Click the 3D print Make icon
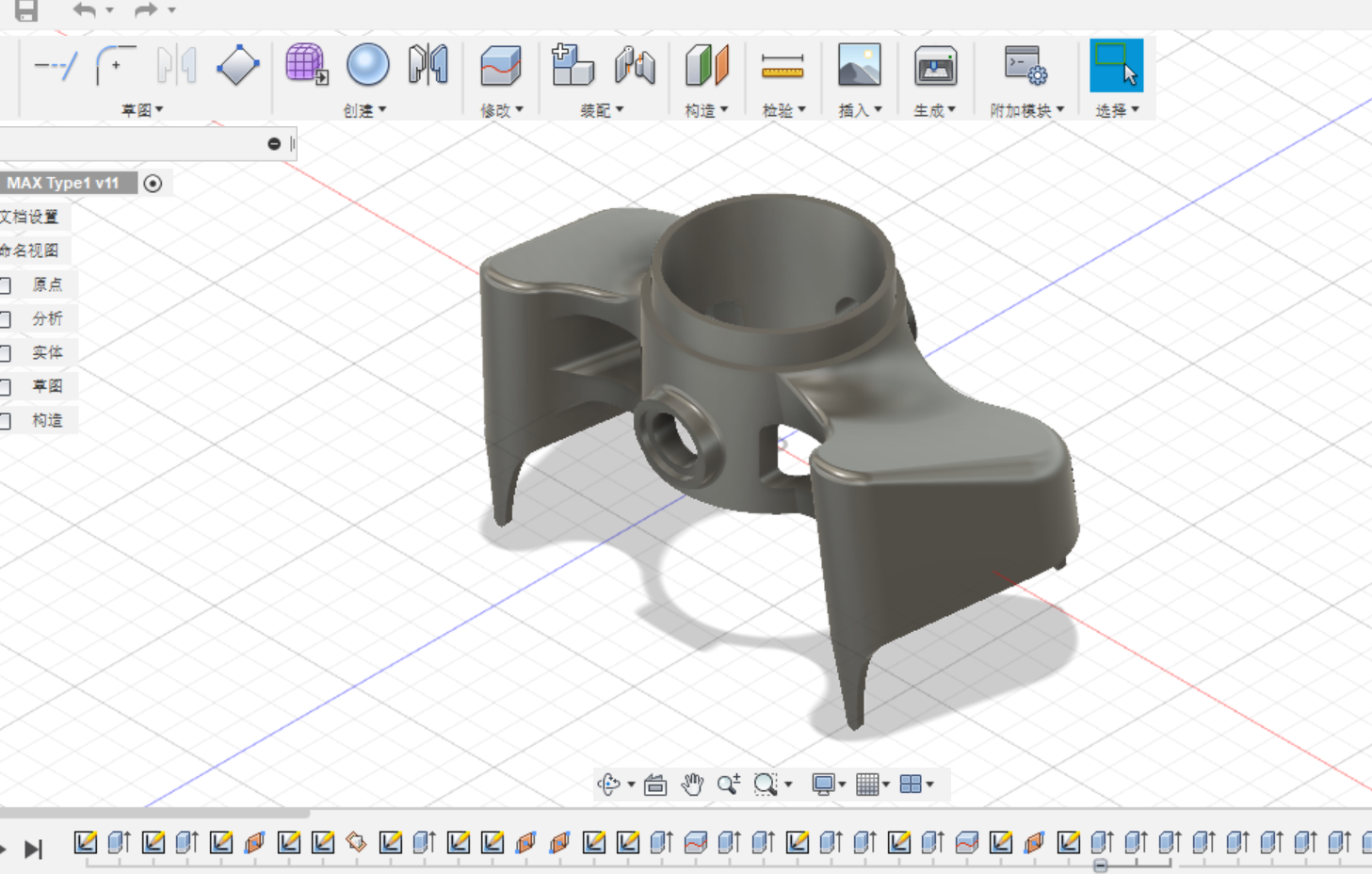This screenshot has height=874, width=1372. pyautogui.click(x=935, y=66)
